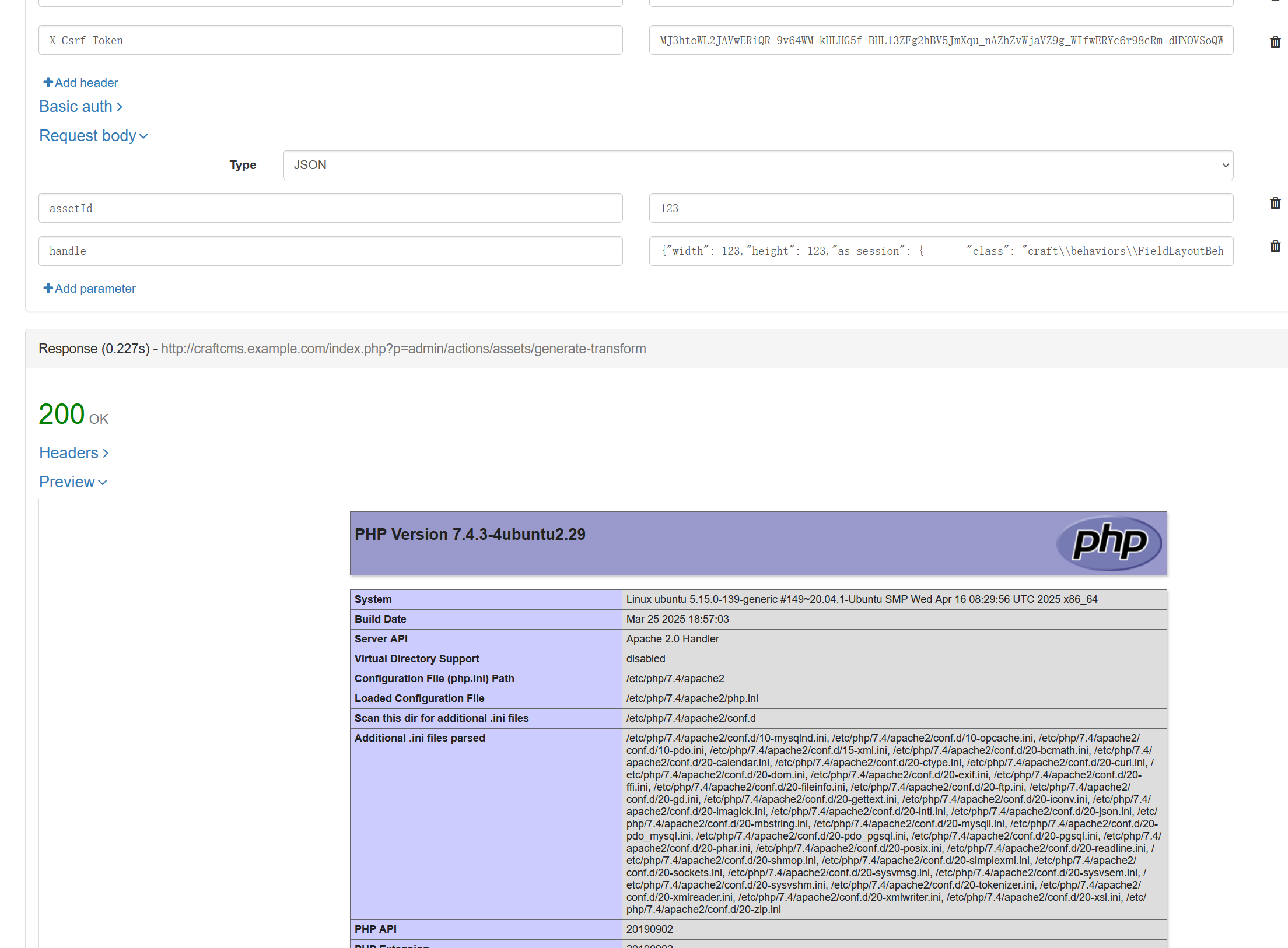
Task: Select the Response (0.227s) title text
Action: click(x=94, y=349)
